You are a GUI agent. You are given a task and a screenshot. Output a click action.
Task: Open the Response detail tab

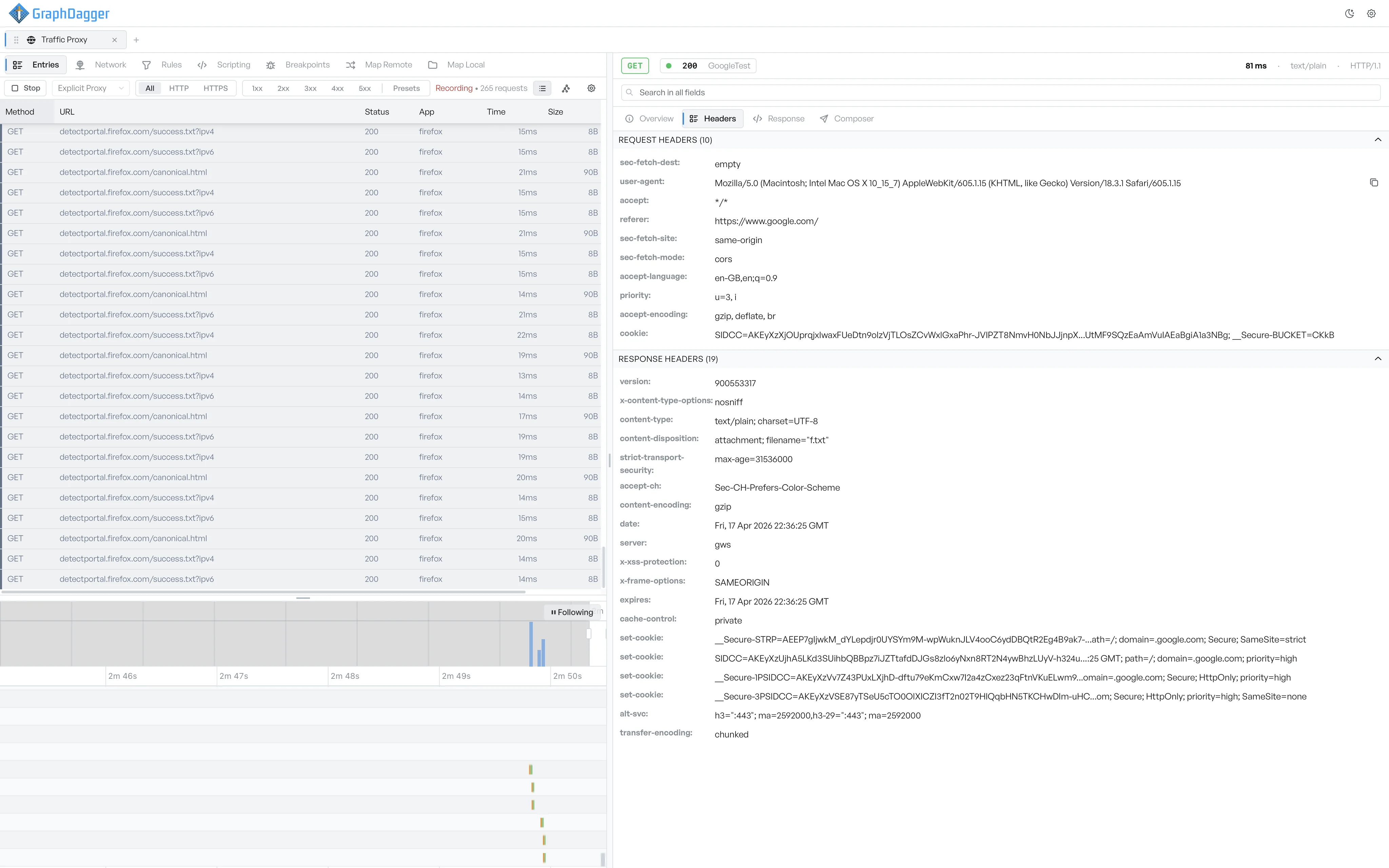coord(779,119)
